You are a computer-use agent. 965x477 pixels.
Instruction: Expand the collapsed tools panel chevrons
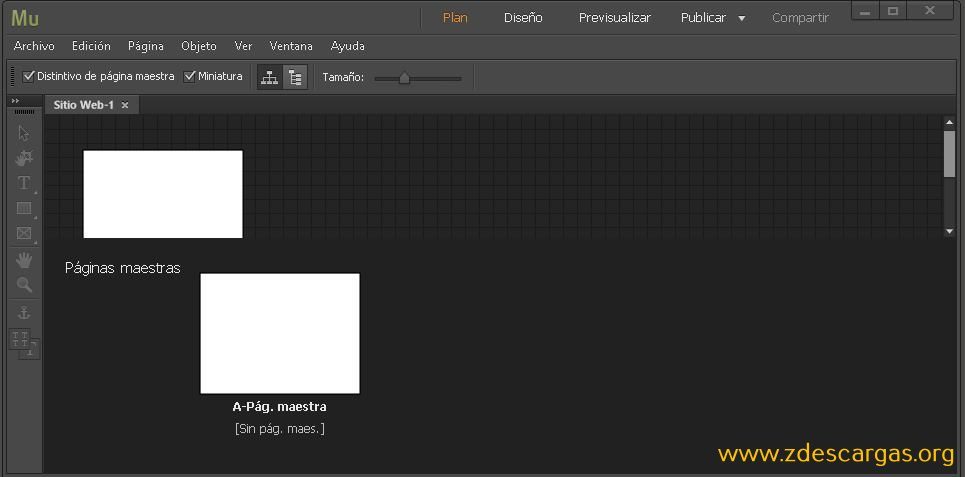point(15,101)
